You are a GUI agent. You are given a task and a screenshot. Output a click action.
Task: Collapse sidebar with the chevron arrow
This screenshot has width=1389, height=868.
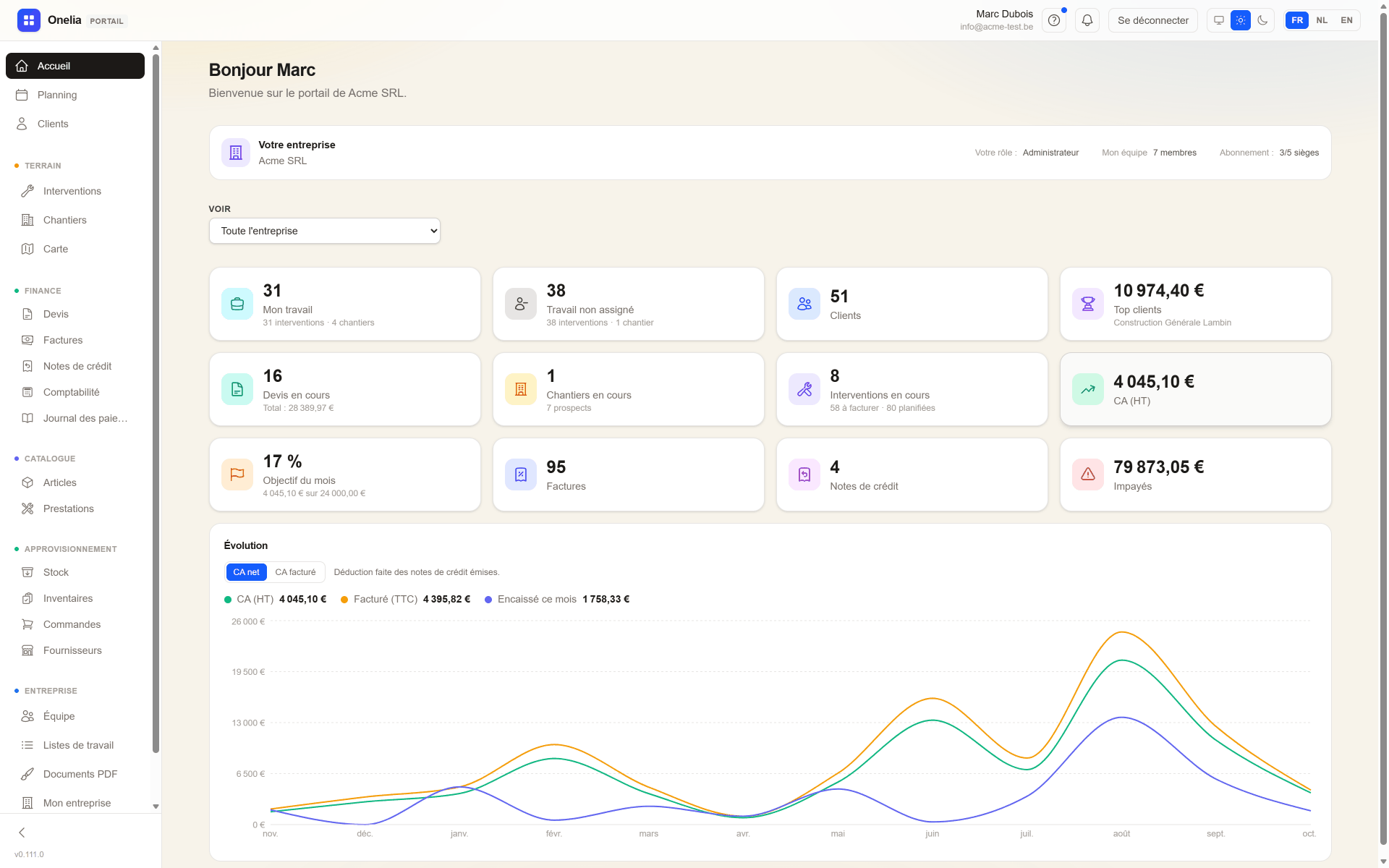(x=22, y=833)
